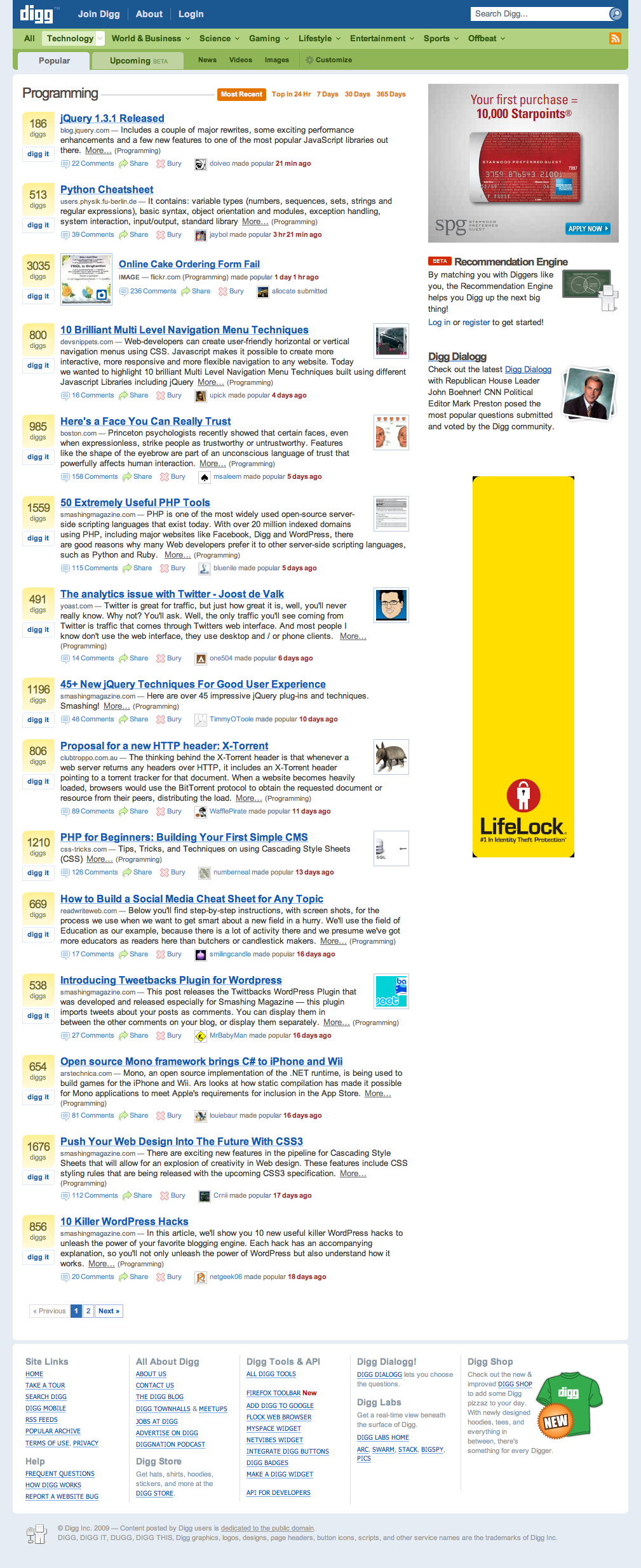Open the orange RSS feed icon
This screenshot has width=641, height=1568.
615,38
